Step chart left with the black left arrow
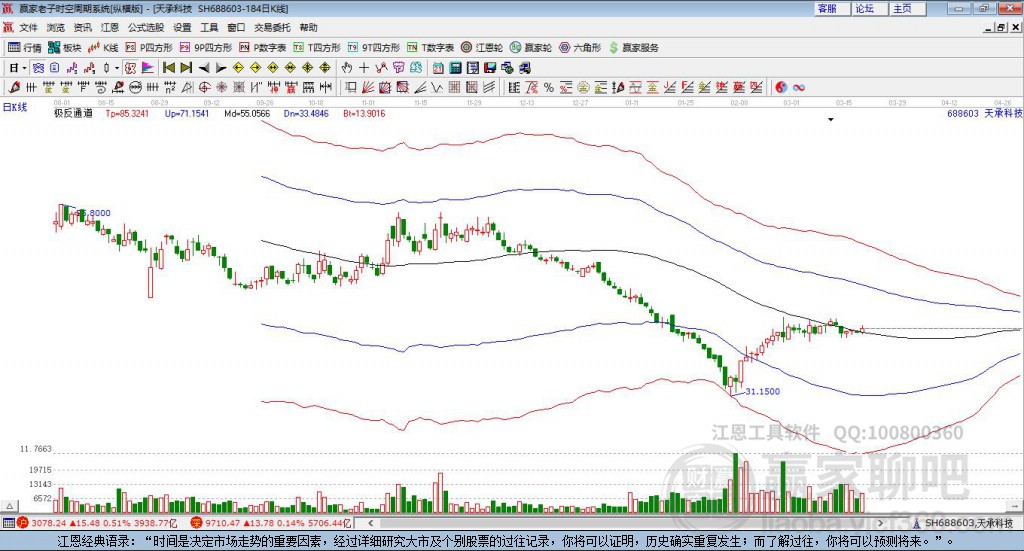Viewport: 1024px width, 551px height. [204, 68]
